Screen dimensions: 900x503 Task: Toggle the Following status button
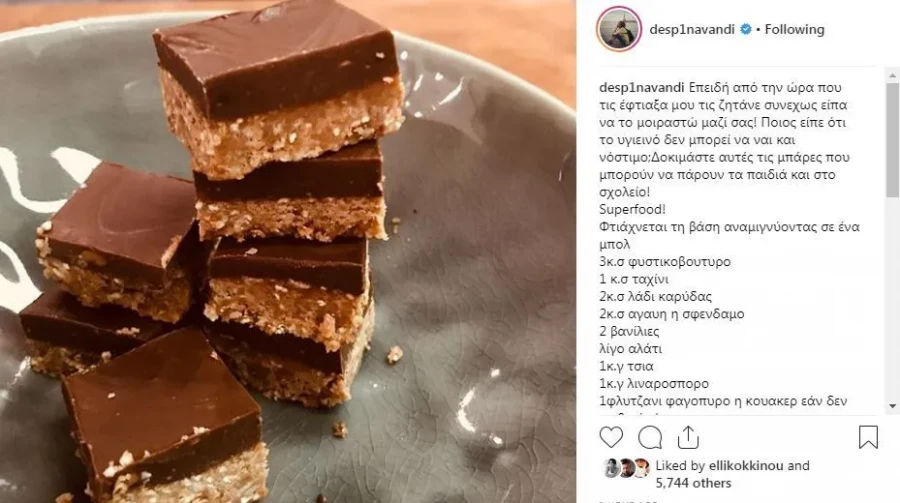point(794,29)
